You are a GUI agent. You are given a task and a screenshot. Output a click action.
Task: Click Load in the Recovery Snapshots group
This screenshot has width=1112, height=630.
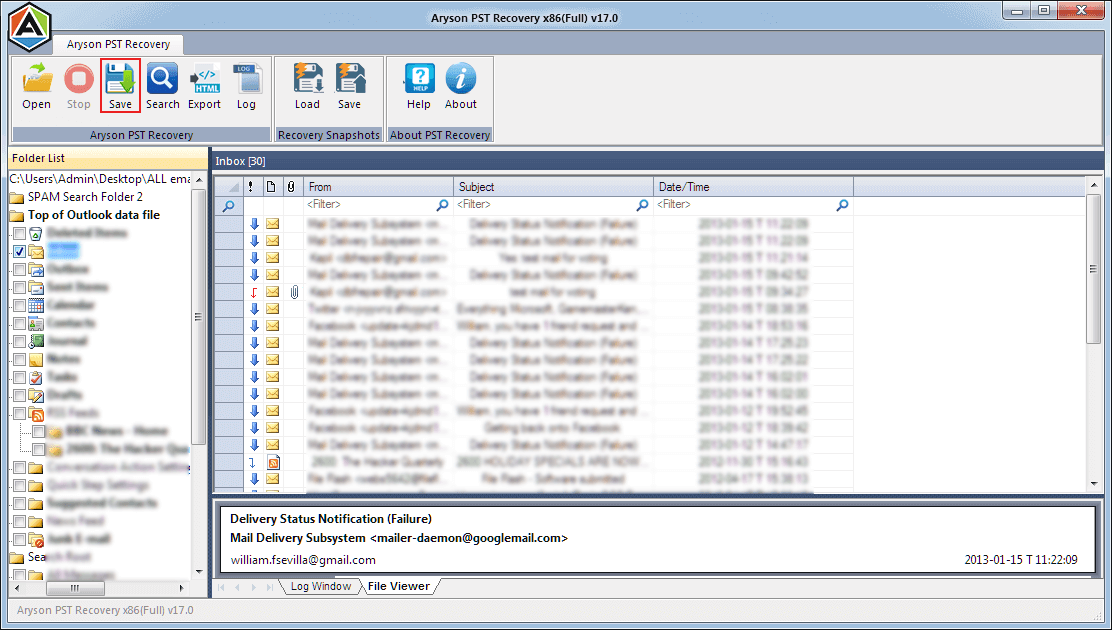point(307,86)
